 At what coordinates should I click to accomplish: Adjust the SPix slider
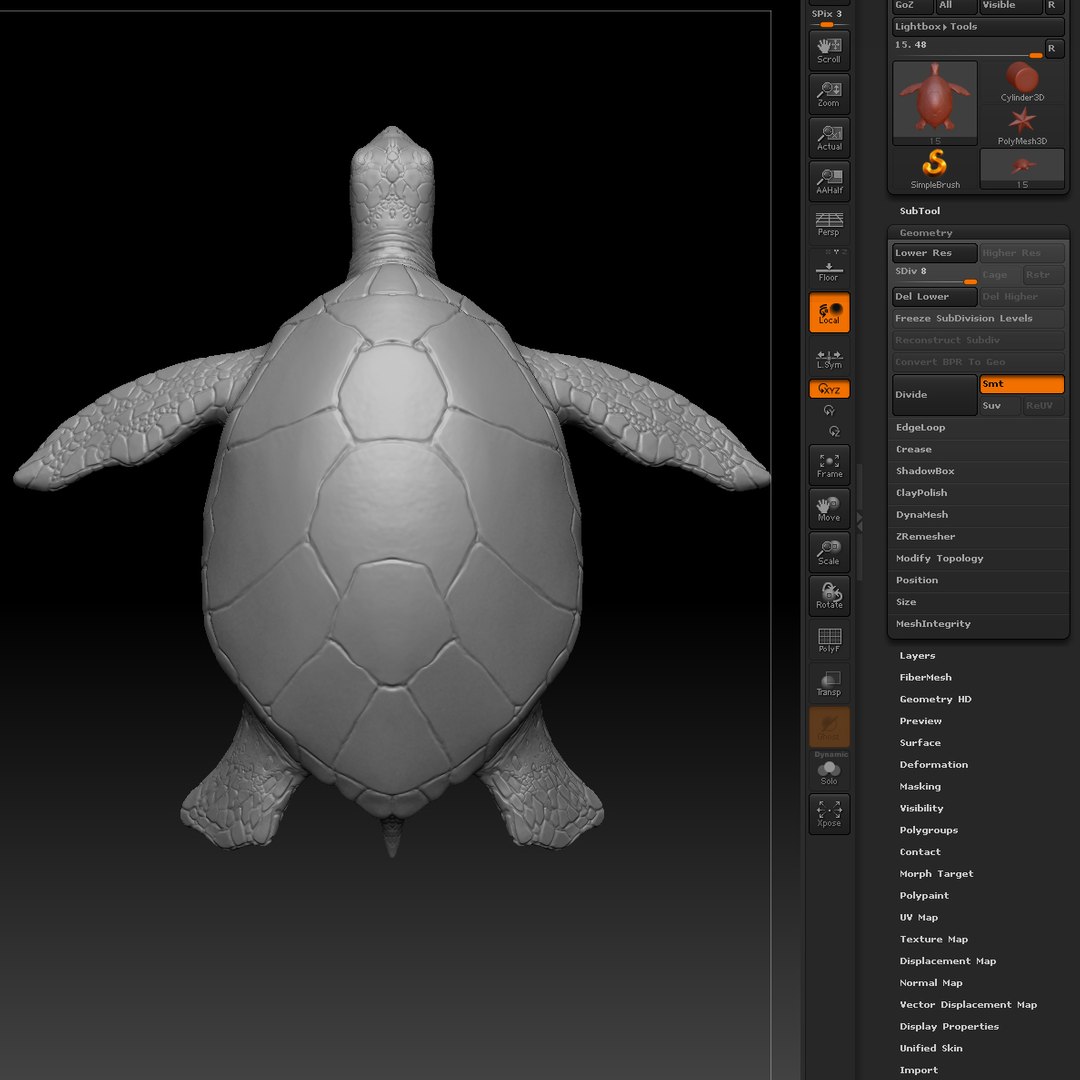(x=829, y=19)
